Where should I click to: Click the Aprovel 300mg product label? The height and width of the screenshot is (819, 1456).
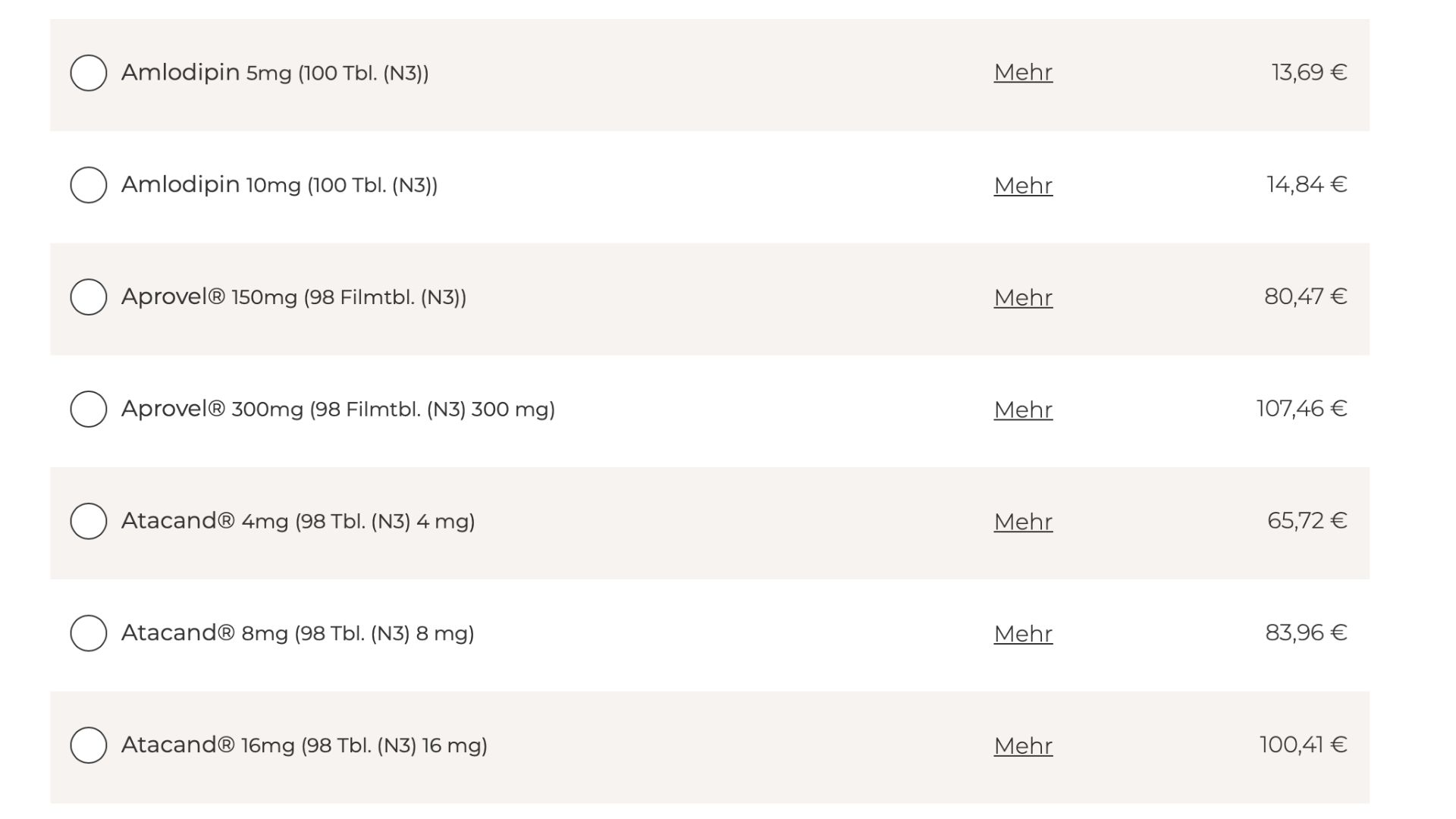337,409
